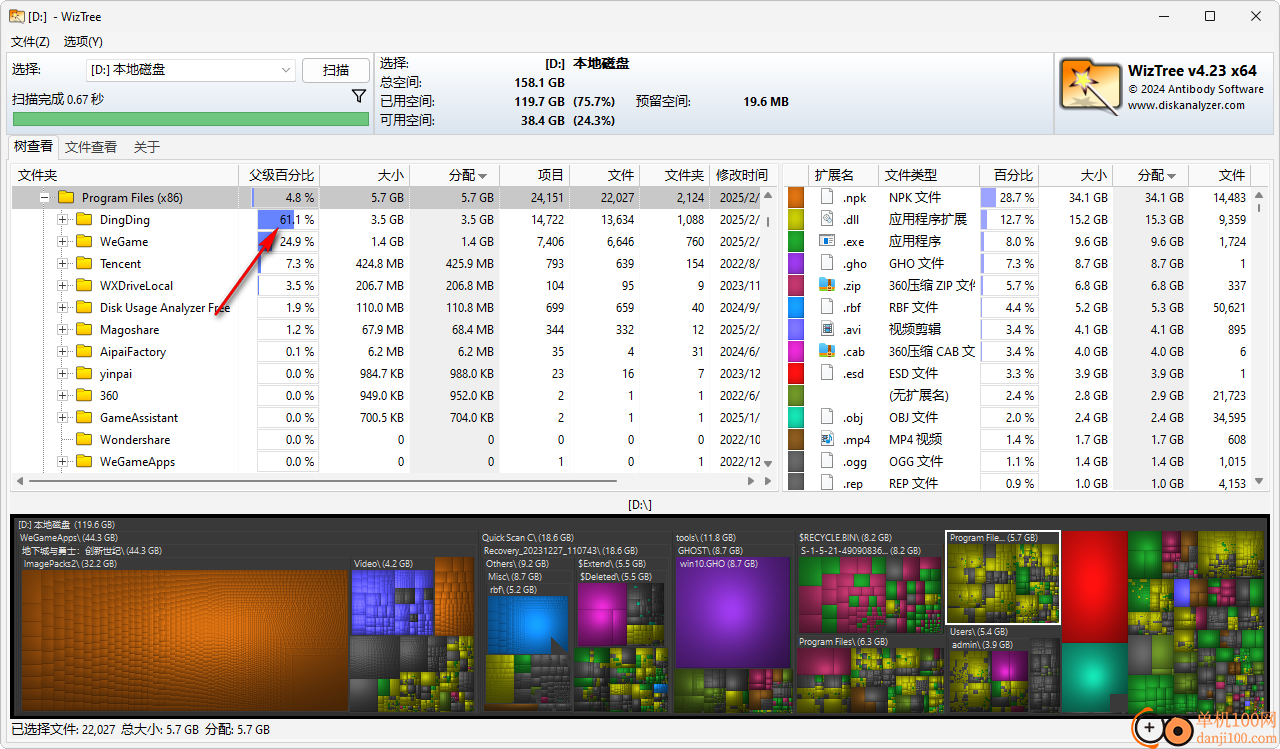Click the GameAssistant folder icon
This screenshot has height=749, width=1280.
pos(85,418)
